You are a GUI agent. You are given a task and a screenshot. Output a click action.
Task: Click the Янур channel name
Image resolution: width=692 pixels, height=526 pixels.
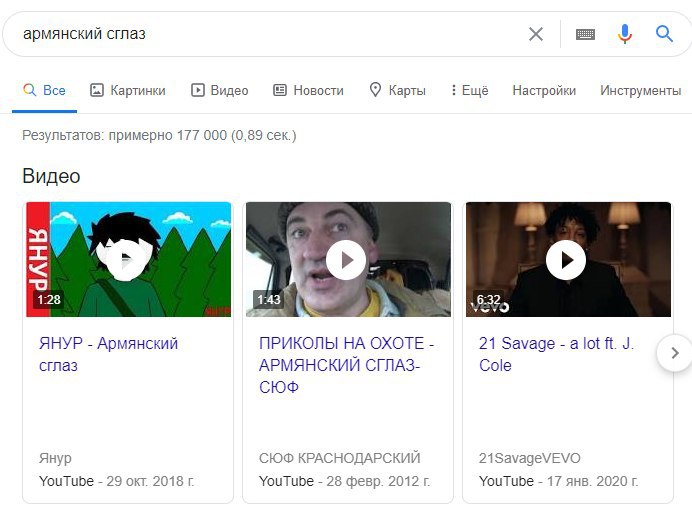coord(55,458)
